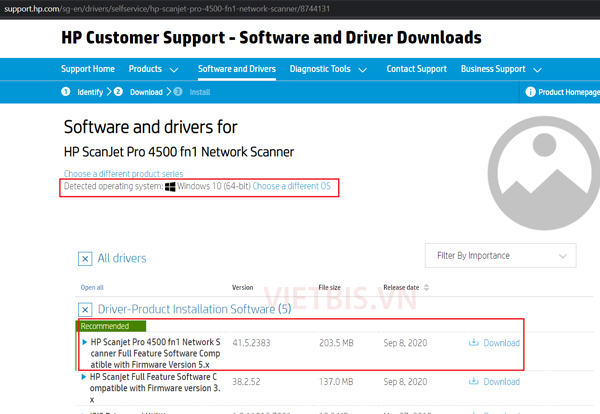The width and height of the screenshot is (600, 414).
Task: Click step 3 circle icon
Action: pyautogui.click(x=178, y=92)
